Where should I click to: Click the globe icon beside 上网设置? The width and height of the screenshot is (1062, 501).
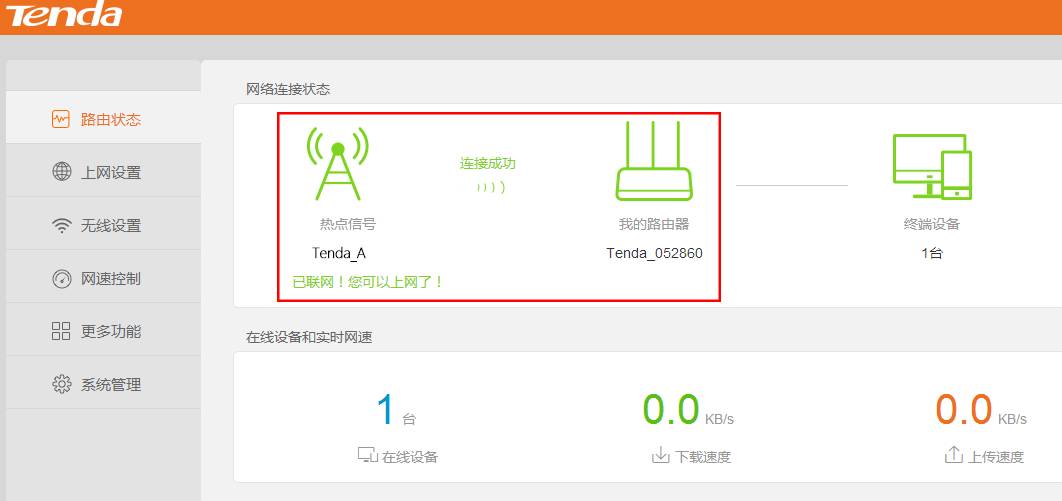pos(62,172)
